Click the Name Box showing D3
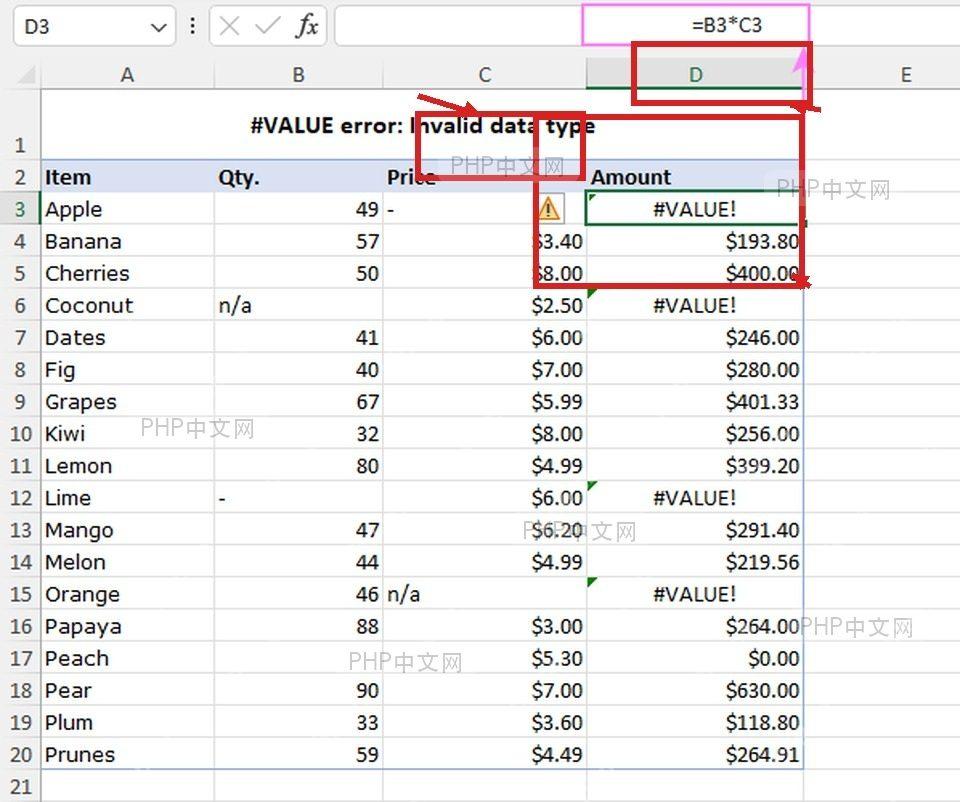The height and width of the screenshot is (802, 960). [x=94, y=26]
